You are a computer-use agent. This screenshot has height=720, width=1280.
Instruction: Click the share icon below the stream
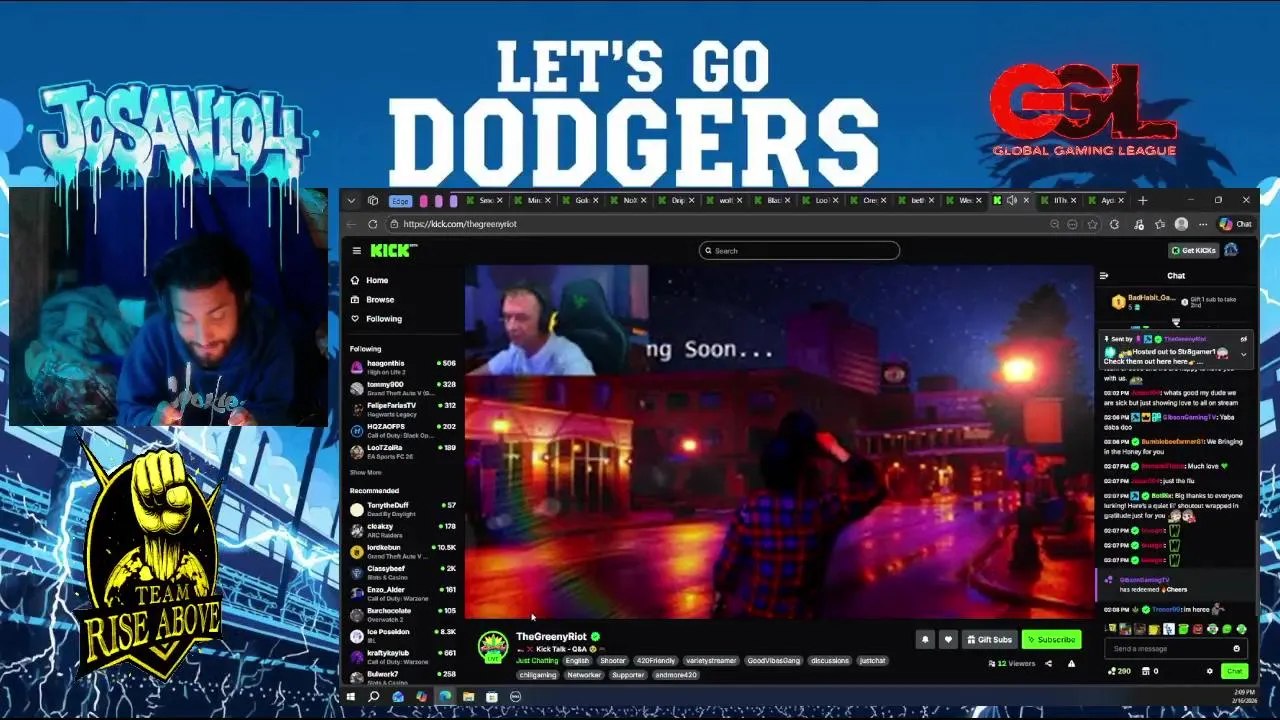tap(1048, 663)
